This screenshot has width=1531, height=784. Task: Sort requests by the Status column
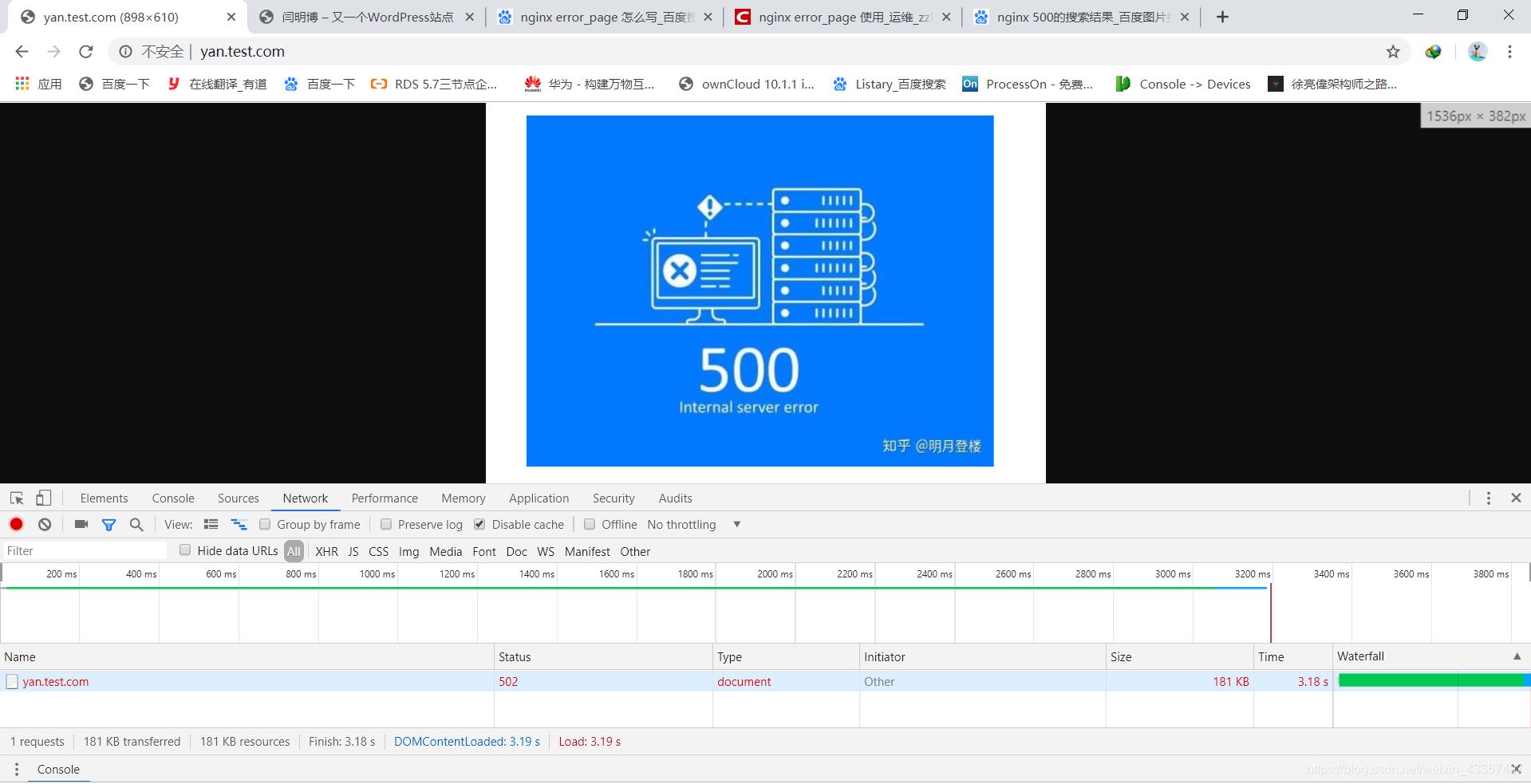coord(602,656)
